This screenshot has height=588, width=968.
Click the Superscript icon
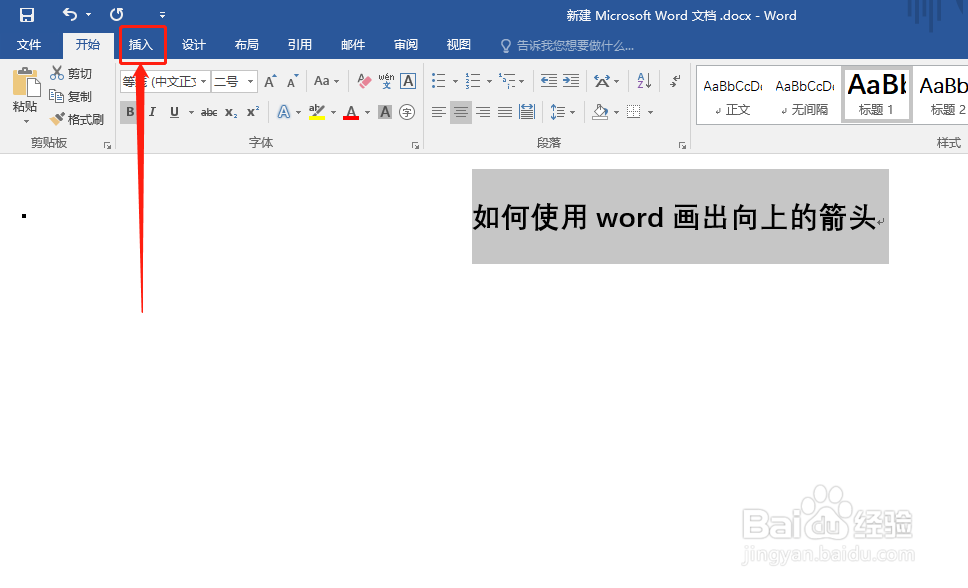pos(252,112)
